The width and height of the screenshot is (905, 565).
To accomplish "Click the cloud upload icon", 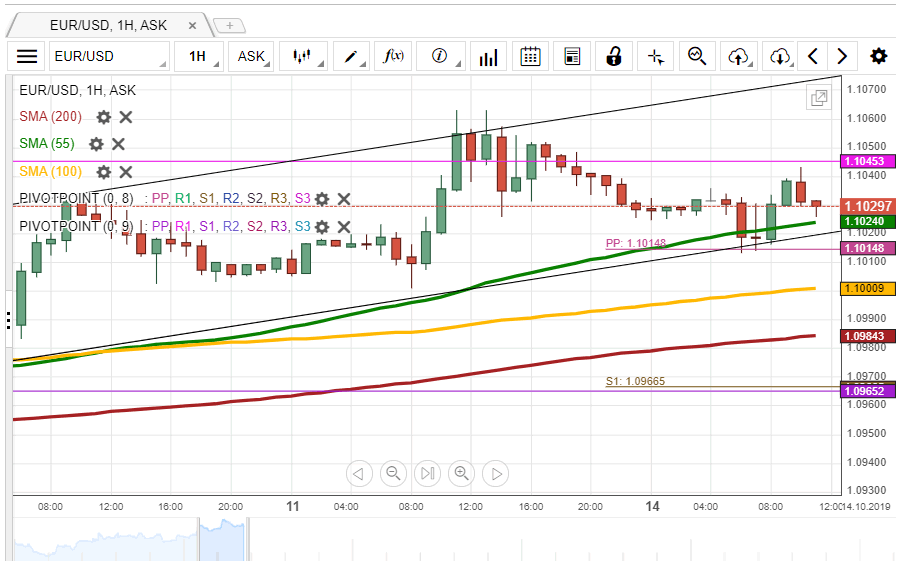I will (x=739, y=56).
